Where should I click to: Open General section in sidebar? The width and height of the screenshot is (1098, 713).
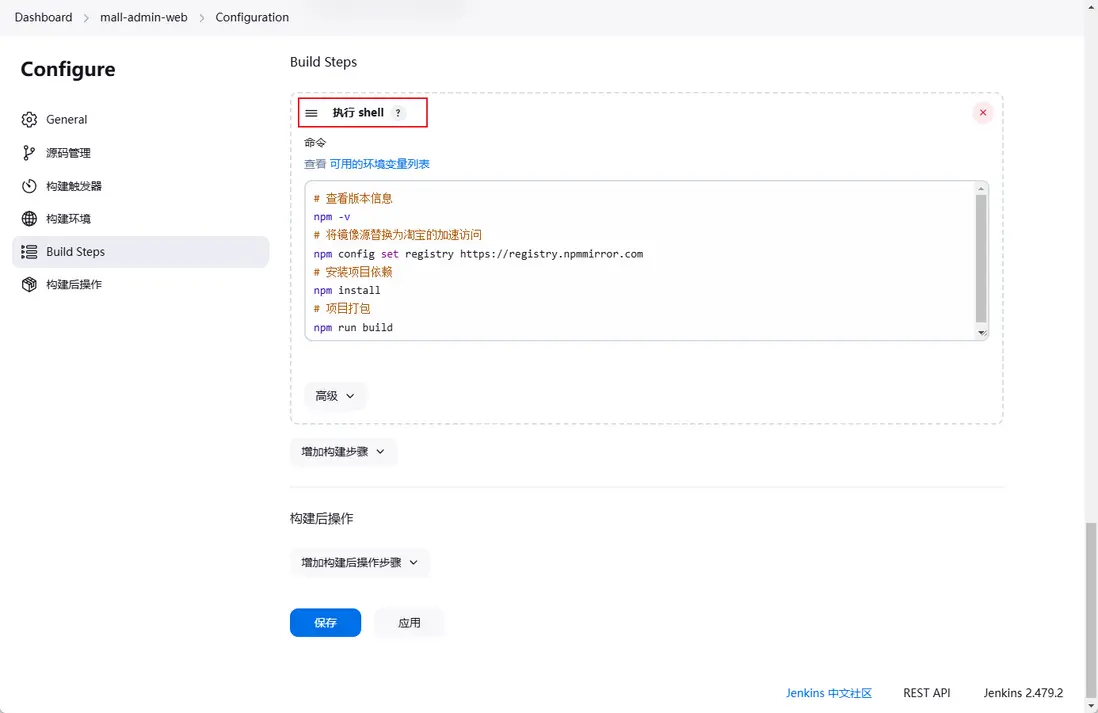coord(140,120)
